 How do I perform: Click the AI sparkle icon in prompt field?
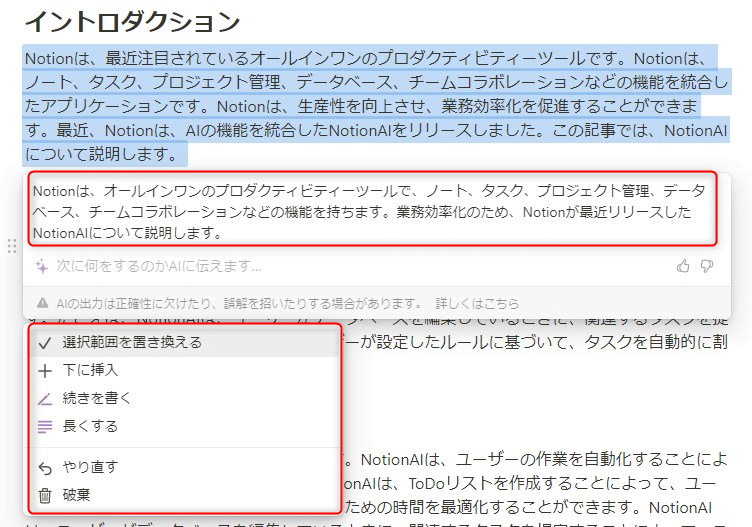click(42, 266)
